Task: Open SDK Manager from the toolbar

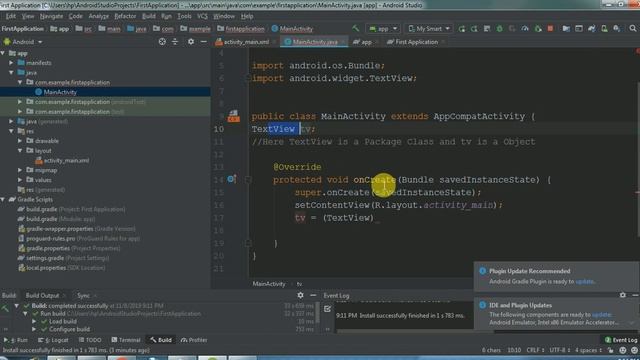Action: tap(617, 29)
